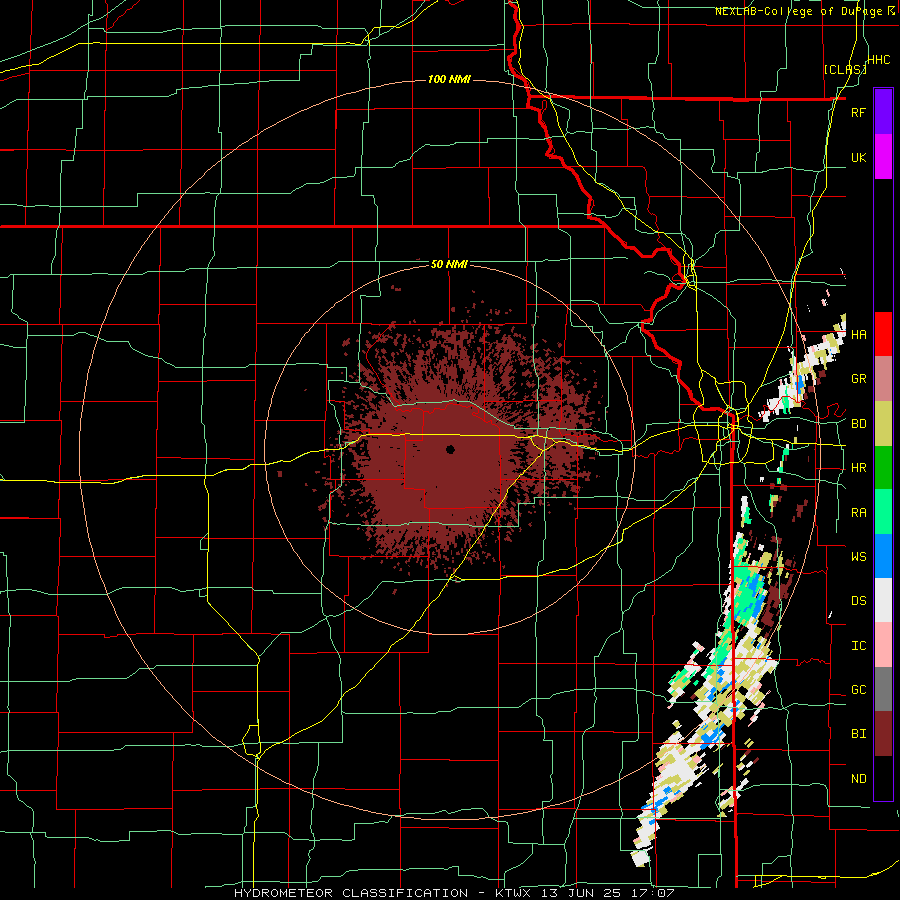Click the 'DS' legend label

click(x=858, y=601)
